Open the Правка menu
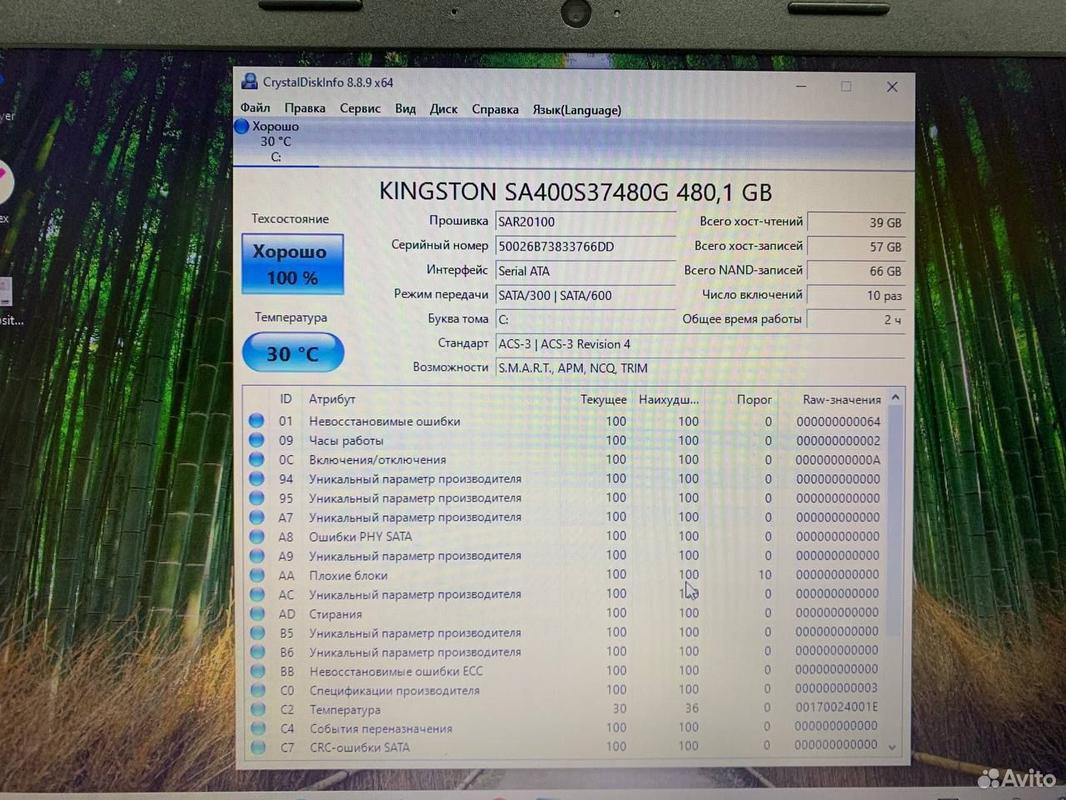This screenshot has width=1066, height=800. 304,109
